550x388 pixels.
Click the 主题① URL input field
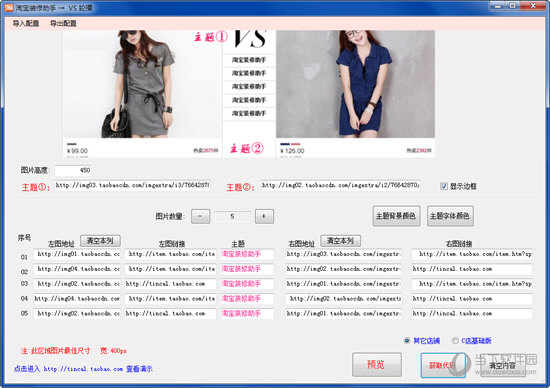[133, 185]
